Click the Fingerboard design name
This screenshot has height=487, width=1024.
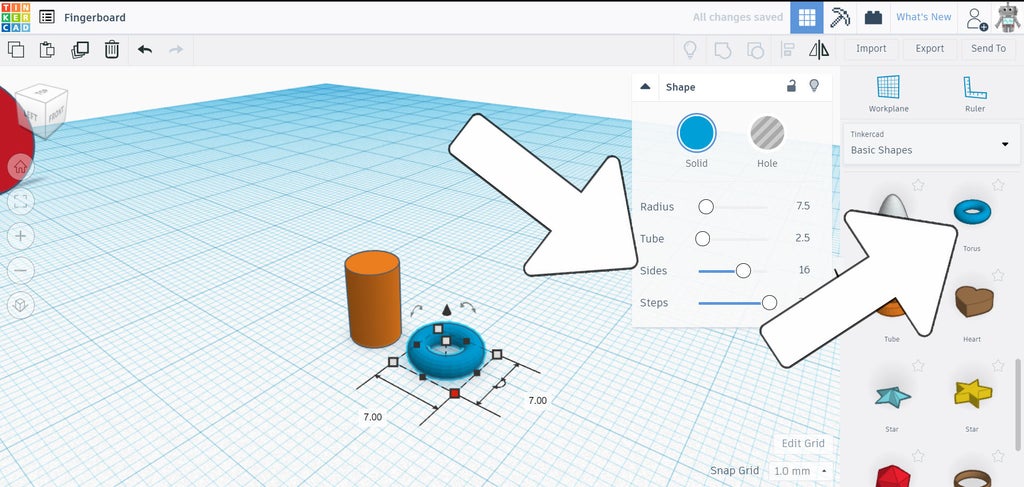pos(95,18)
